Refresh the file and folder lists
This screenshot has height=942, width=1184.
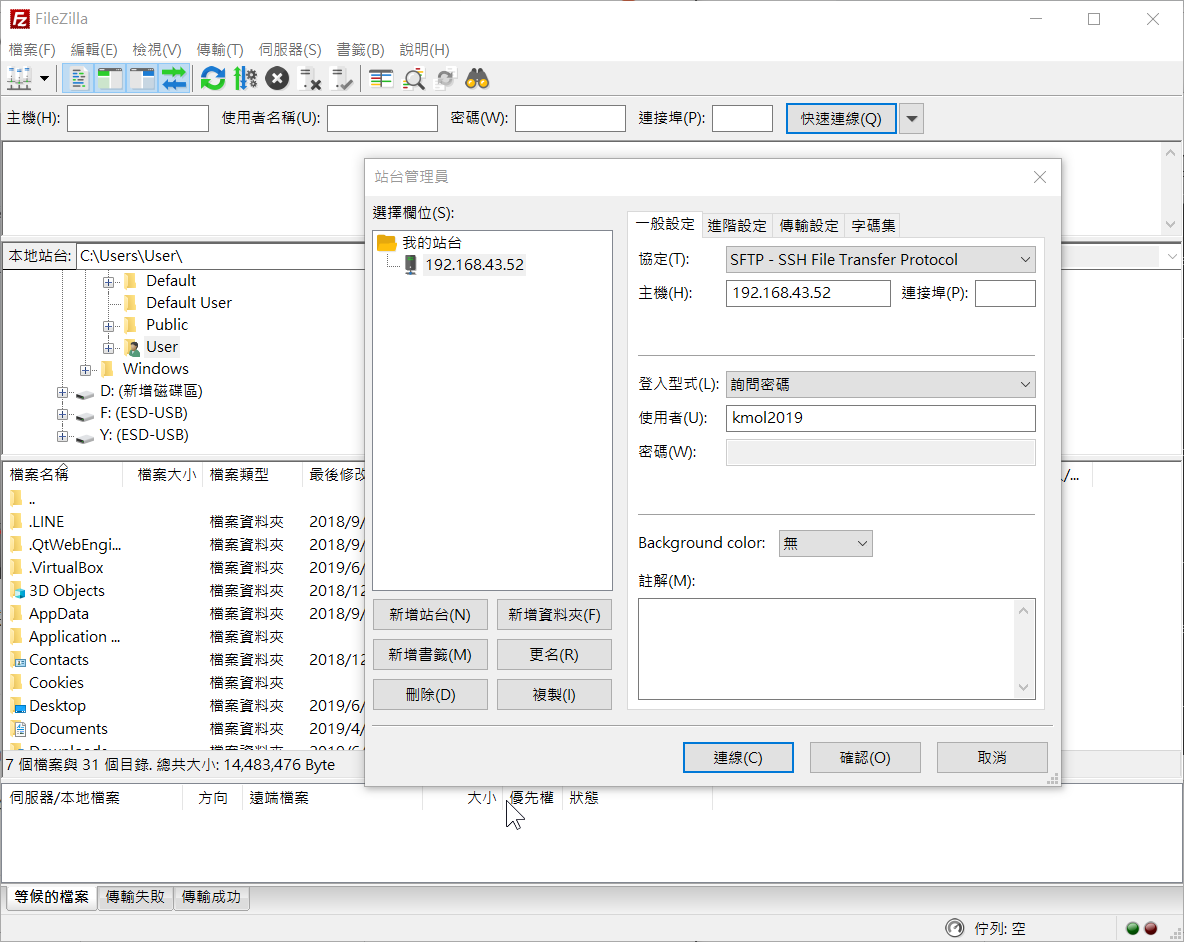tap(213, 78)
